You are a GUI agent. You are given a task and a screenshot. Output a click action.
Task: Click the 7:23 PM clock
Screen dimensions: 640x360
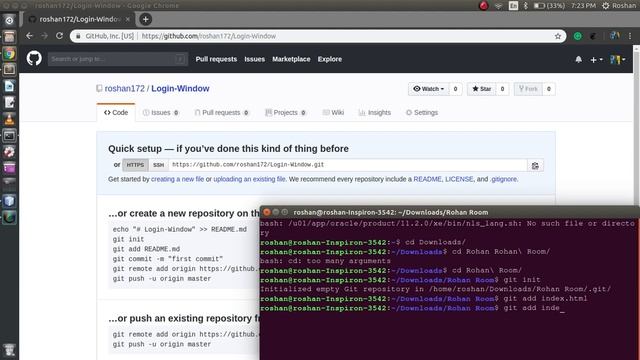583,6
